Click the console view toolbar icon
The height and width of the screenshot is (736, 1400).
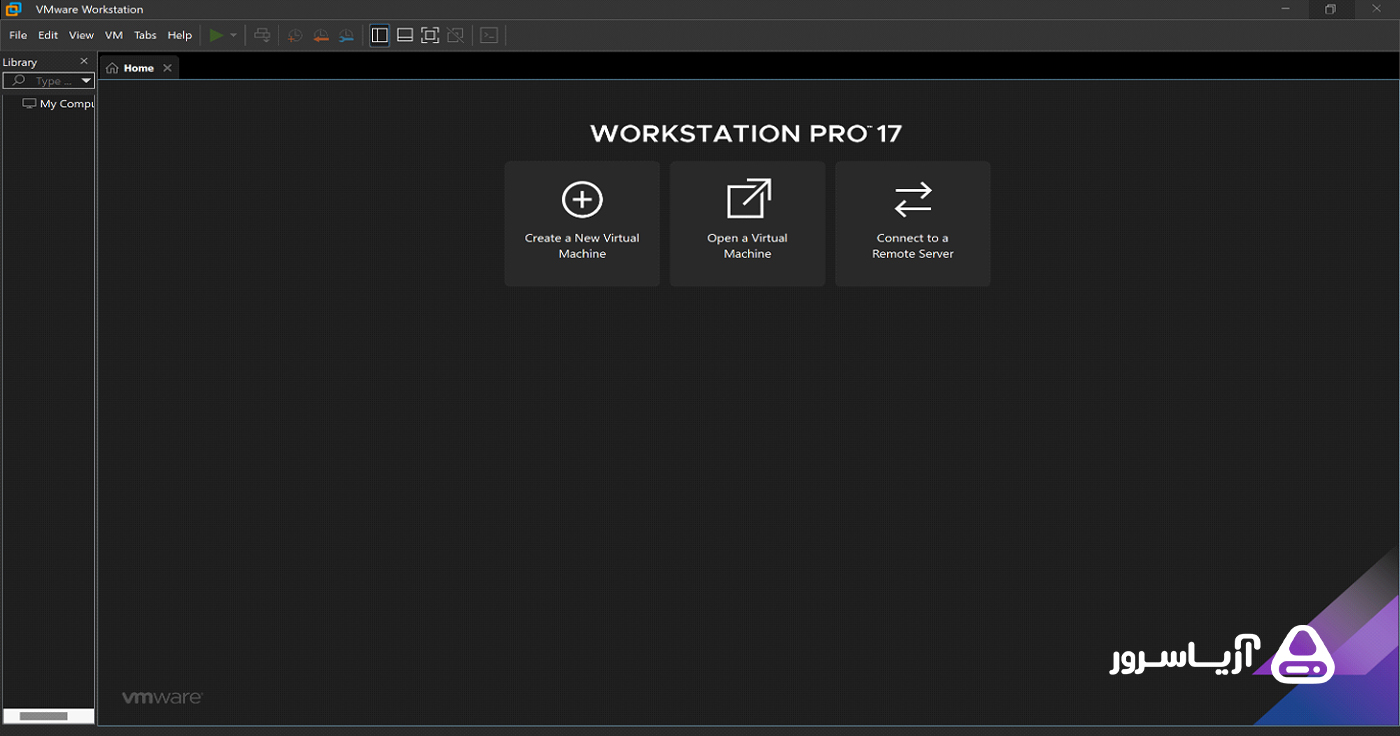pos(489,35)
